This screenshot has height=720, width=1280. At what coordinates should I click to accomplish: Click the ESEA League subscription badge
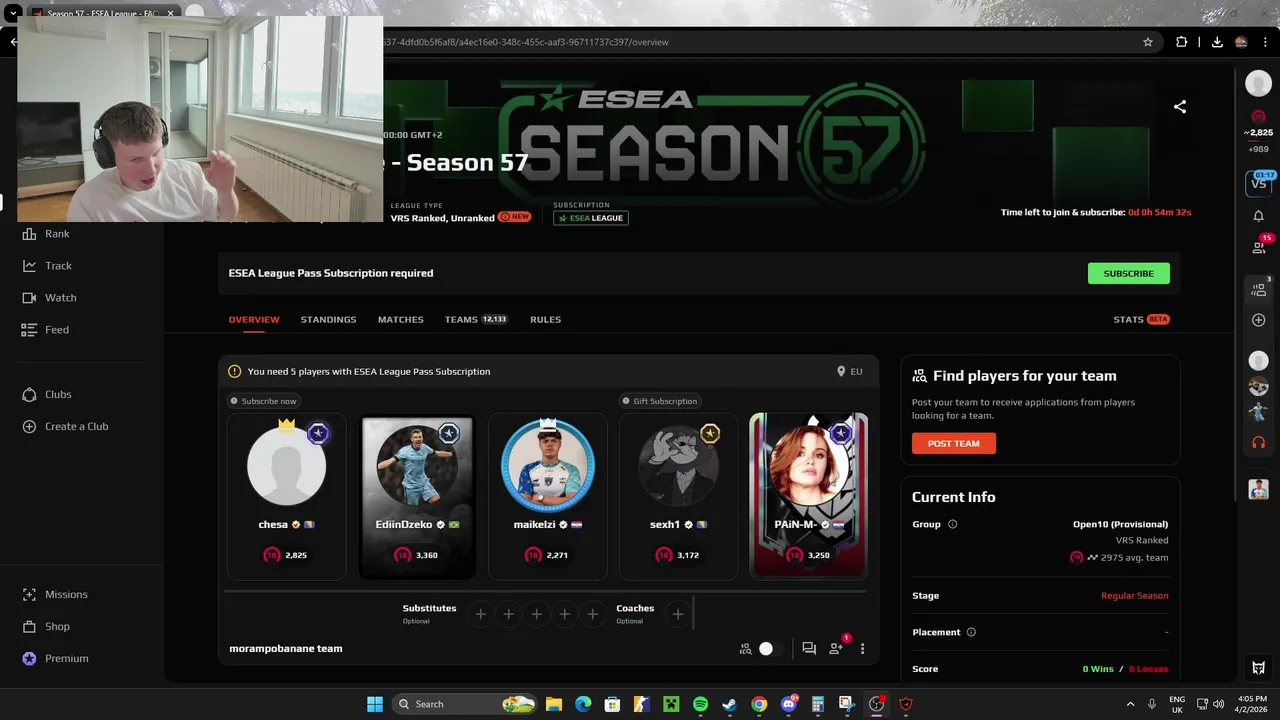point(591,217)
